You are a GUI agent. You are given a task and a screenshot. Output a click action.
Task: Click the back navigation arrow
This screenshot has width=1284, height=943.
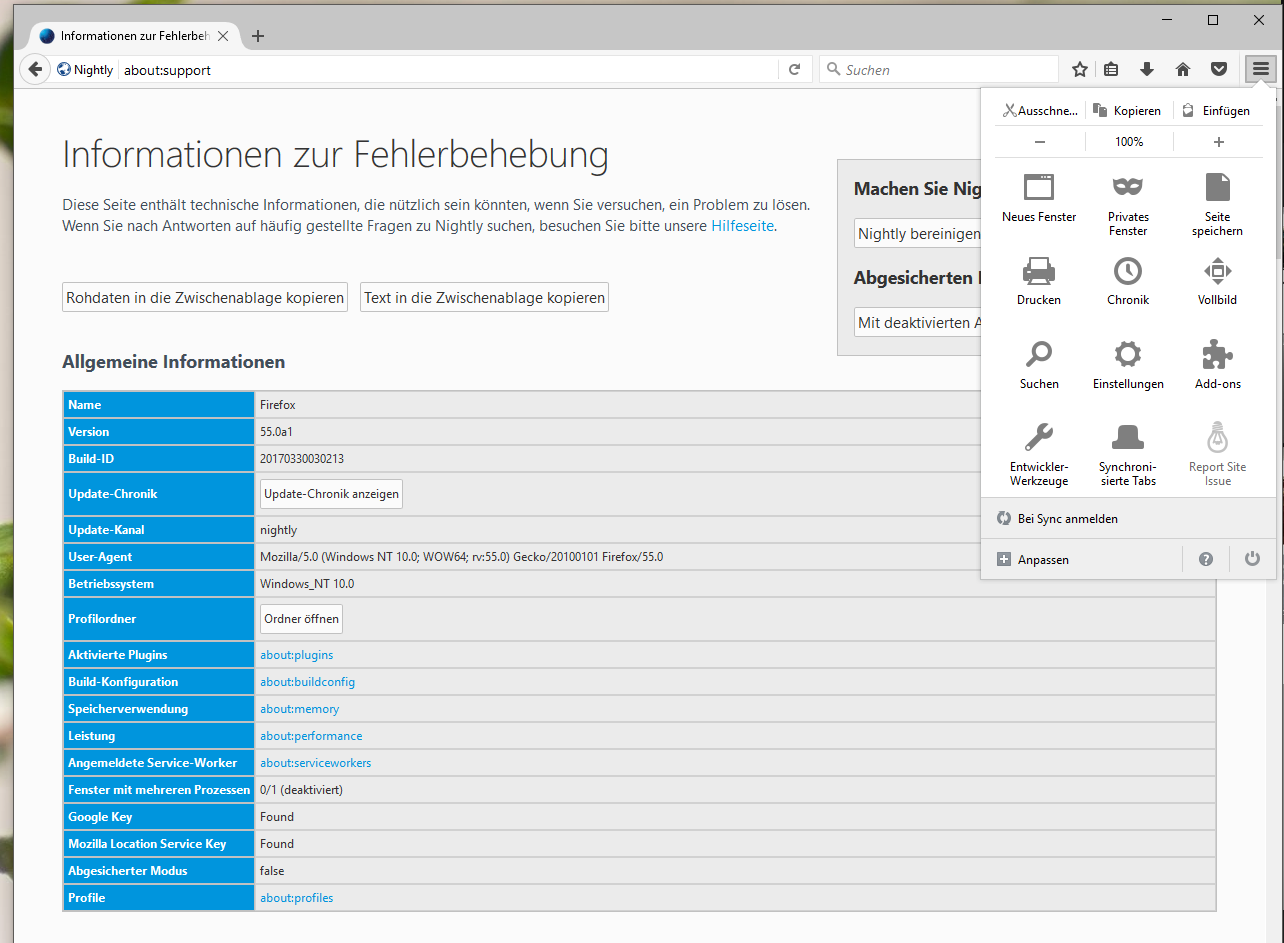35,69
